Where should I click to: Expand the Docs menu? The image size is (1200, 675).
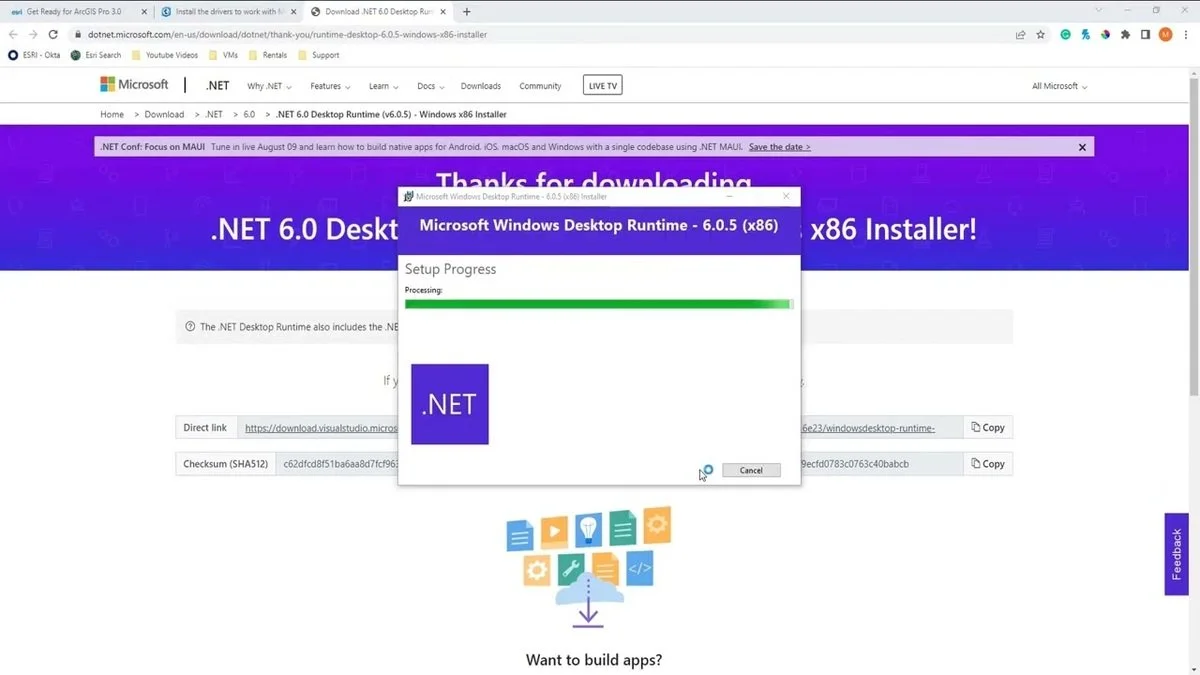[x=430, y=86]
